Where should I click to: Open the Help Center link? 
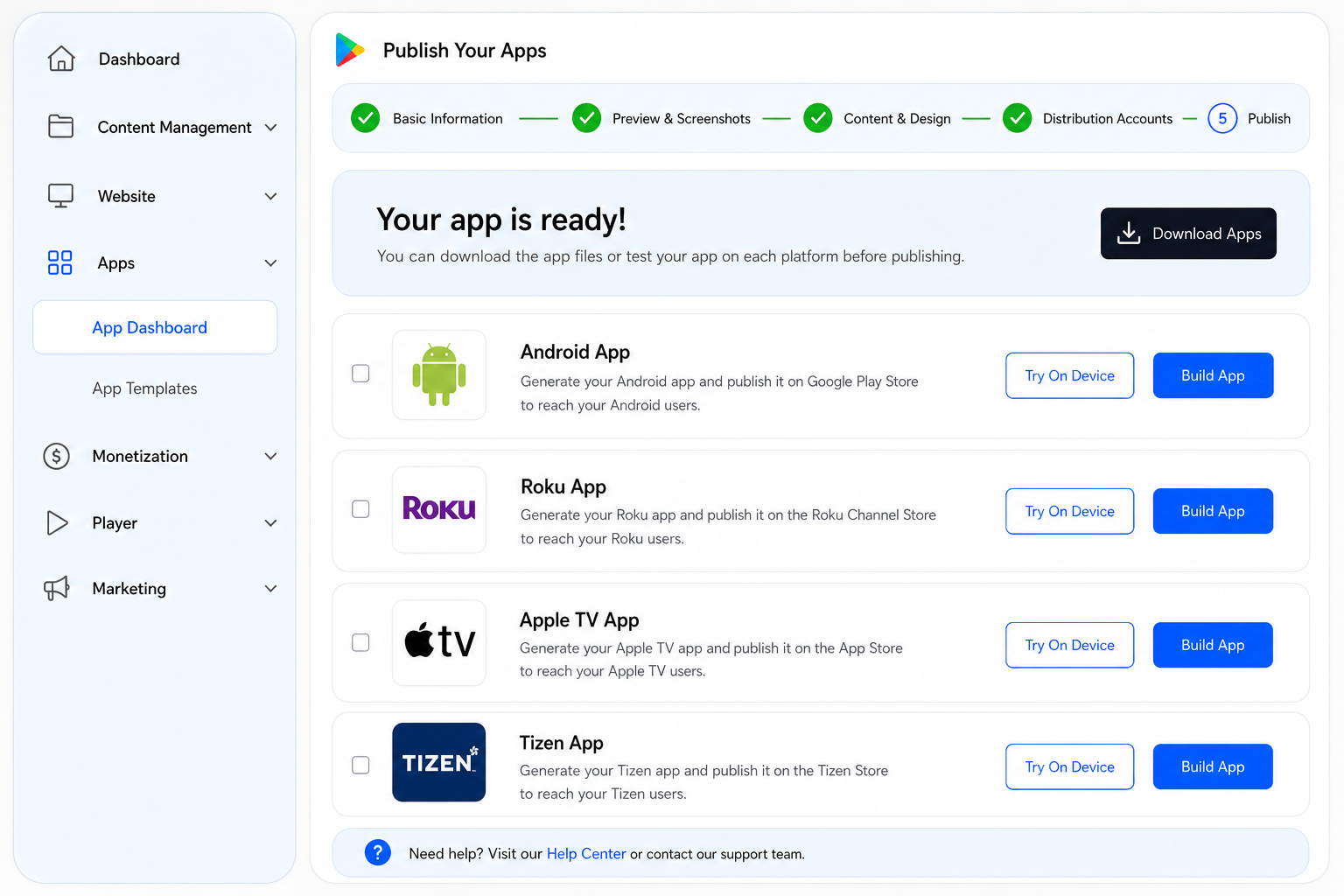coord(586,853)
